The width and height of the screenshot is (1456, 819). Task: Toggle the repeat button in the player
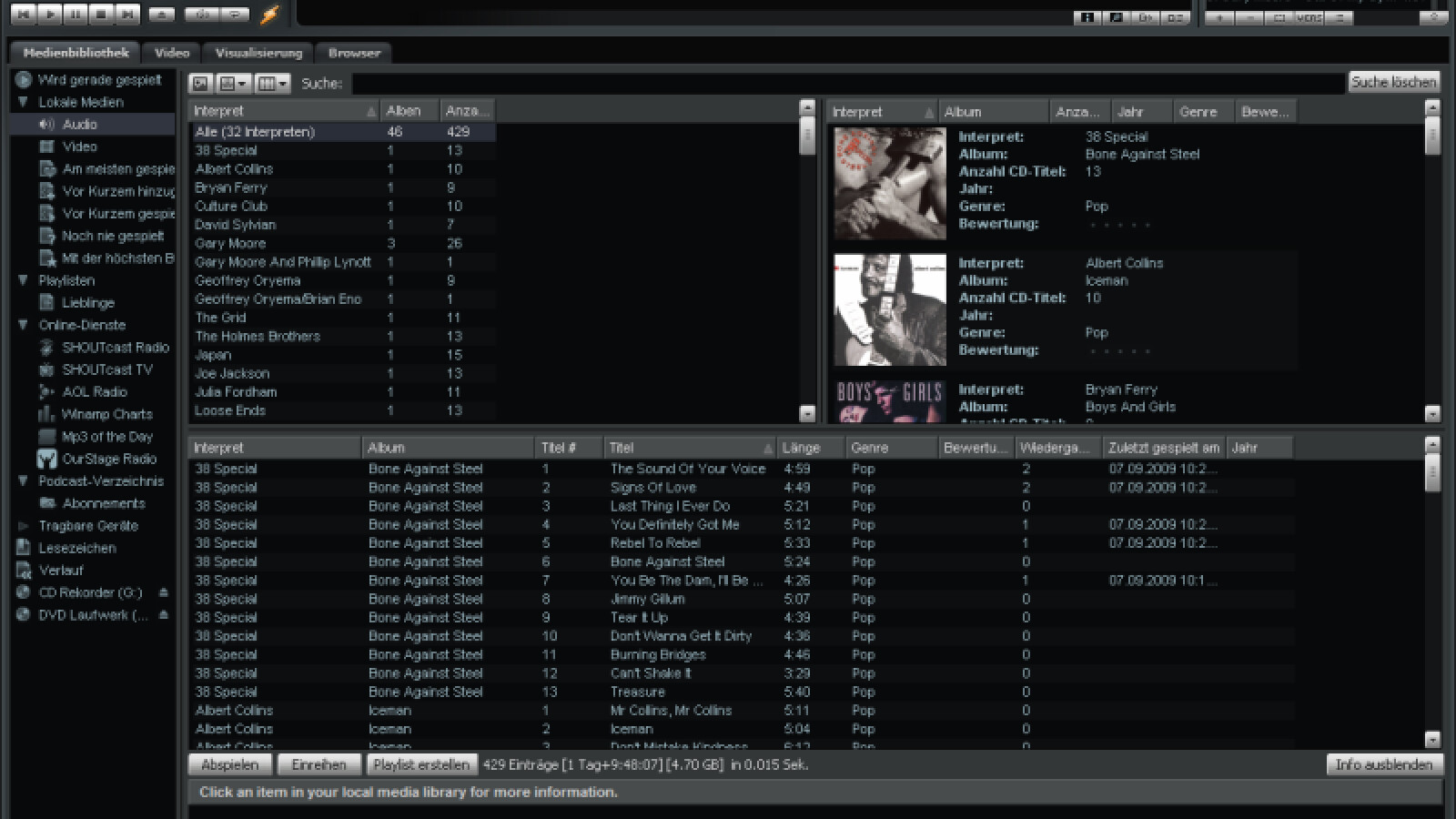235,14
